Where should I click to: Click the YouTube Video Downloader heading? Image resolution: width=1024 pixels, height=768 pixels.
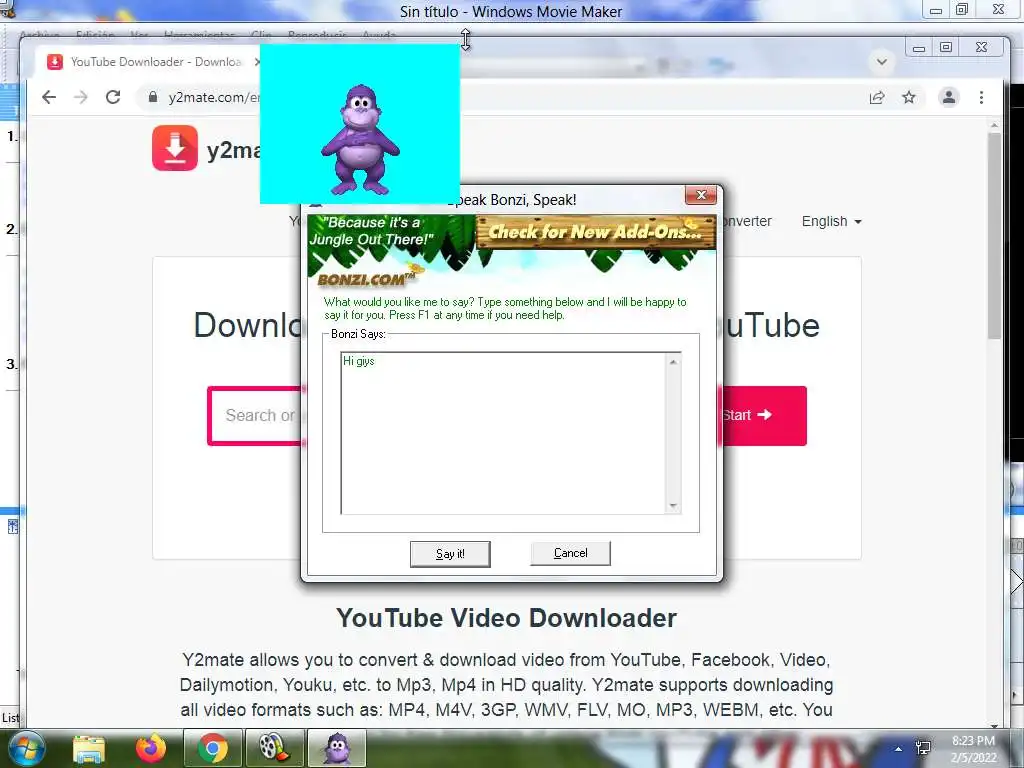(x=506, y=618)
